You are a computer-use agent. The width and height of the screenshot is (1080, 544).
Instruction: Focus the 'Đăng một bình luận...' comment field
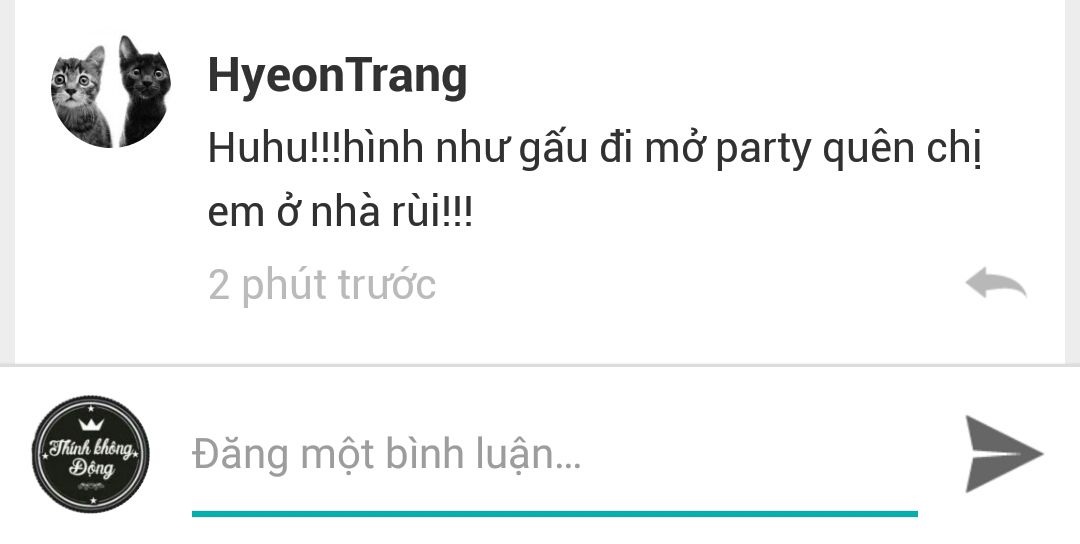tap(554, 454)
